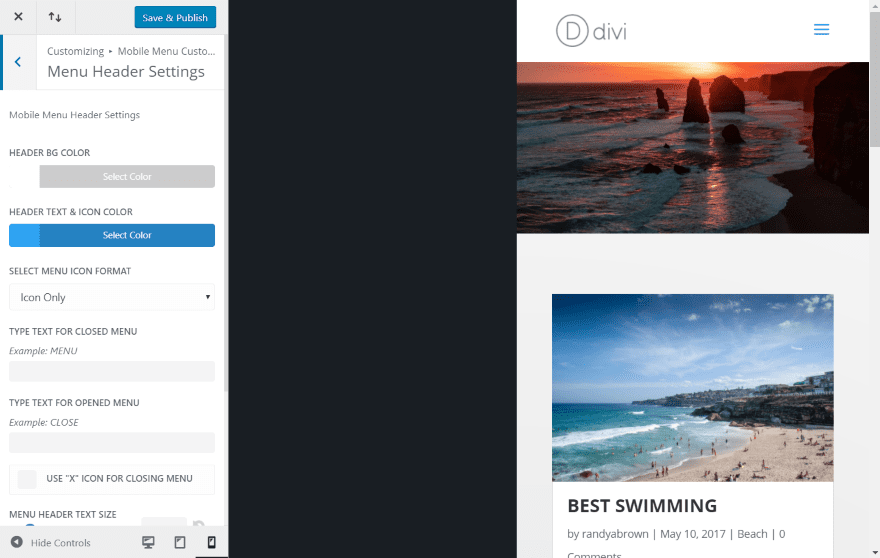Open the Header Text & Icon Color picker
The width and height of the screenshot is (880, 558).
(x=127, y=235)
